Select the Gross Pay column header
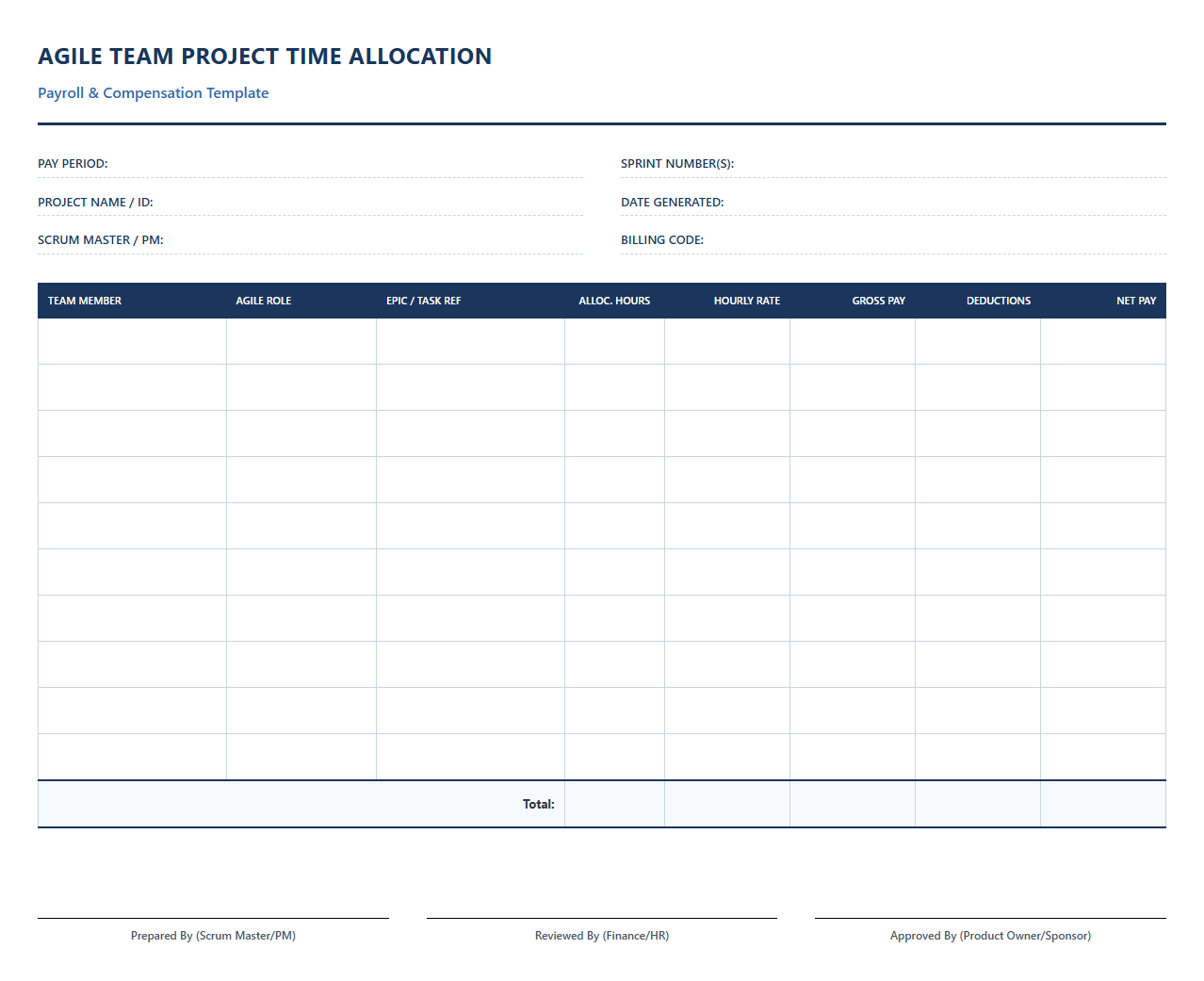The image size is (1204, 981). 853,301
